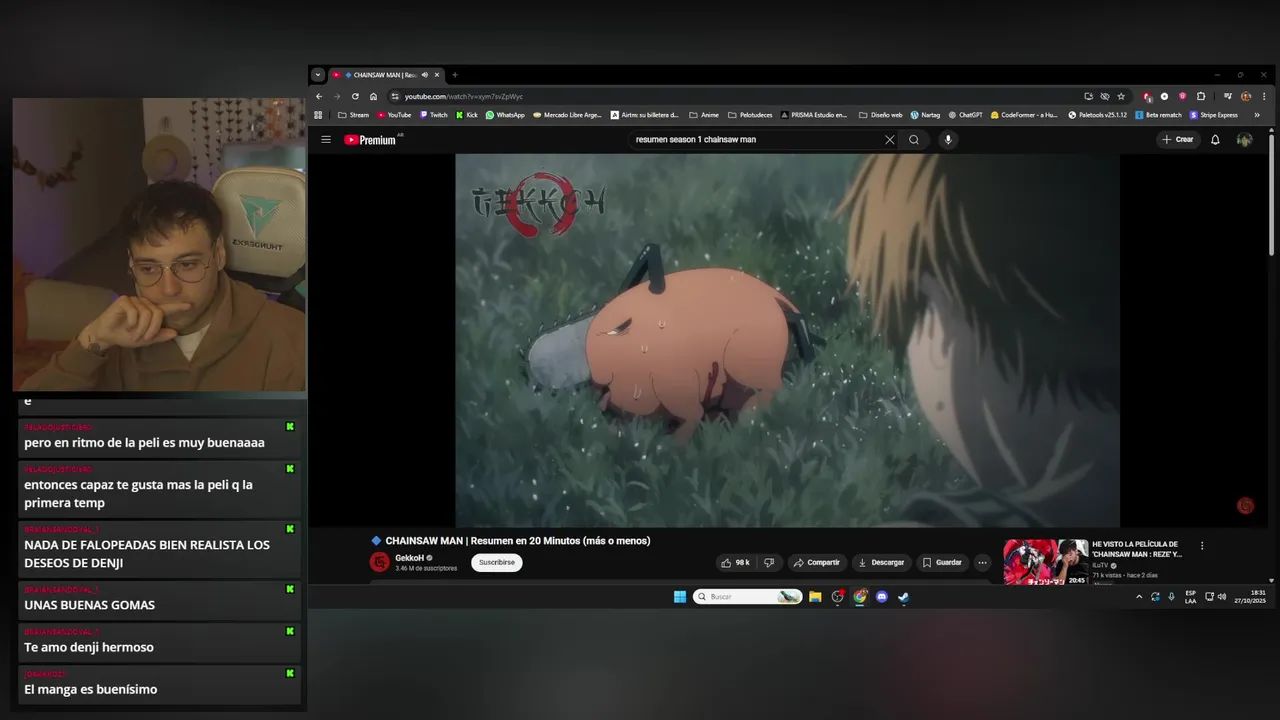Open the YouTube guide hamburger menu
The height and width of the screenshot is (720, 1280).
coord(326,140)
